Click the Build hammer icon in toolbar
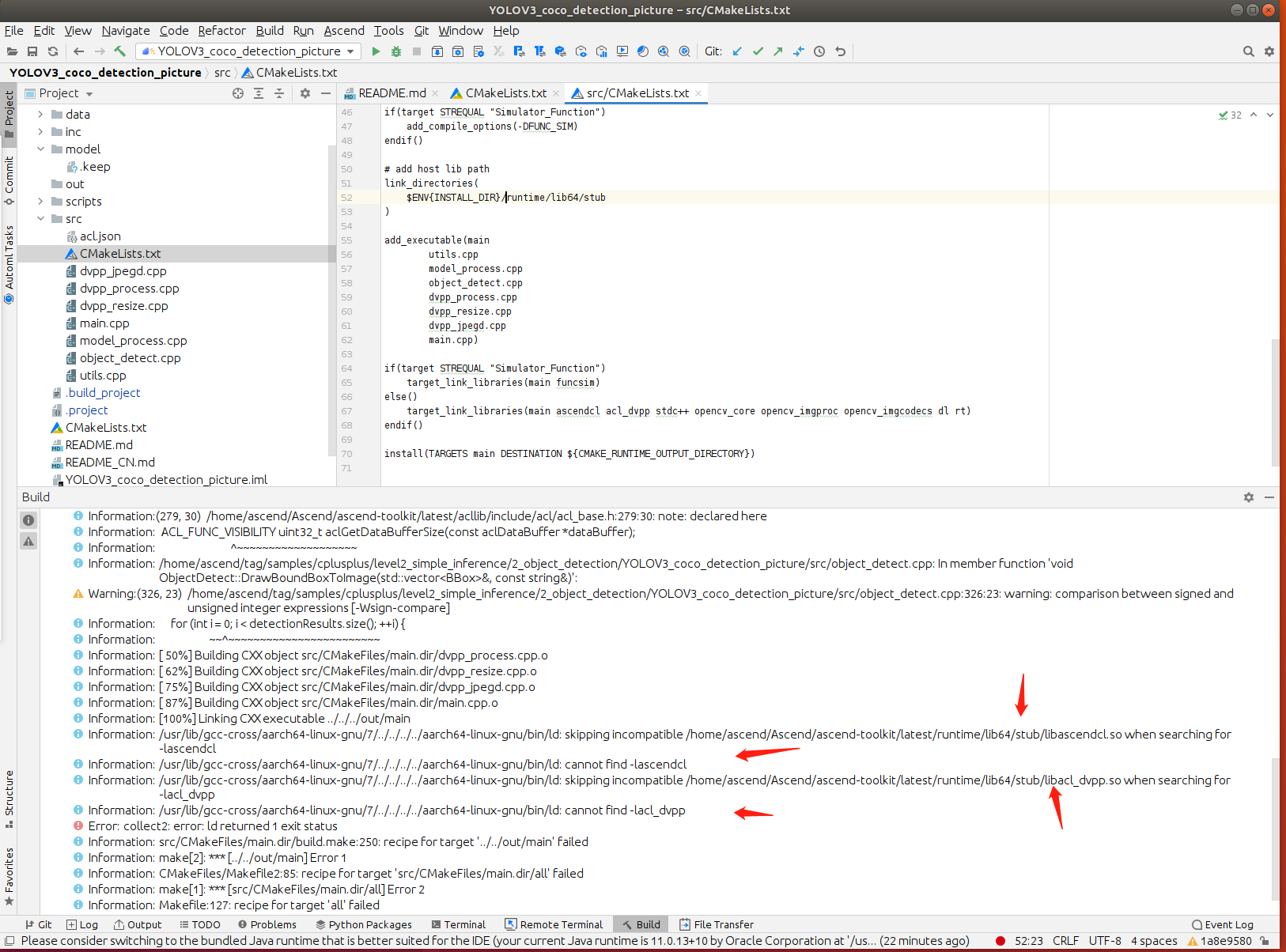The image size is (1286, 952). (x=119, y=51)
